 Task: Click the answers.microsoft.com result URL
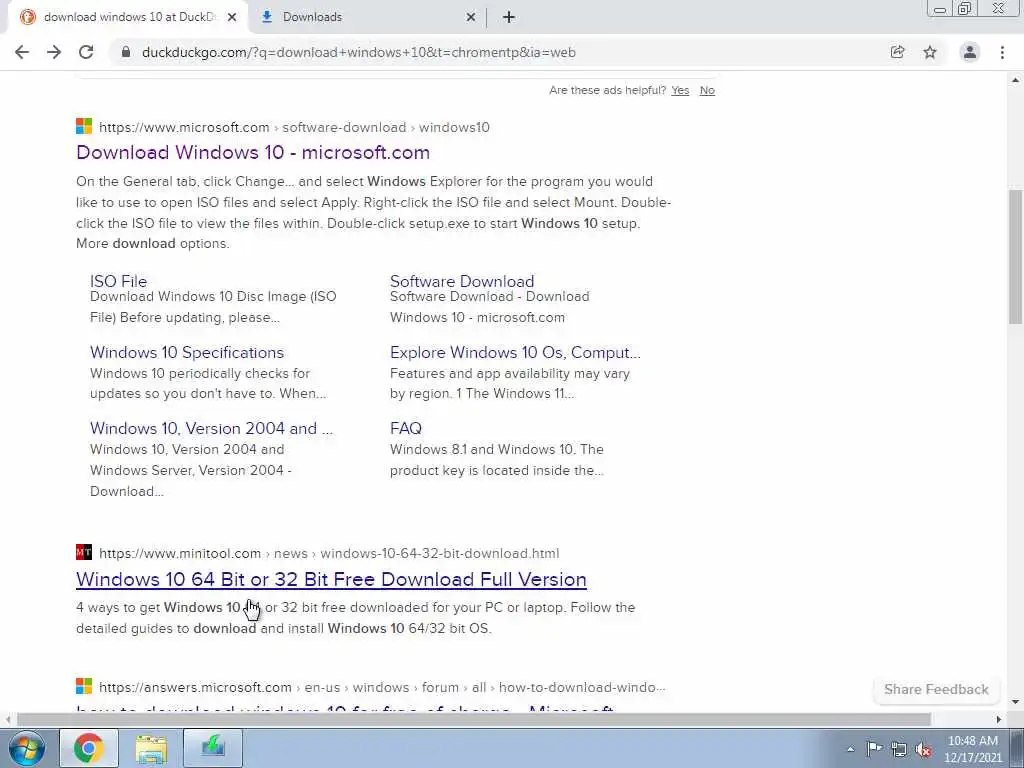pos(382,687)
